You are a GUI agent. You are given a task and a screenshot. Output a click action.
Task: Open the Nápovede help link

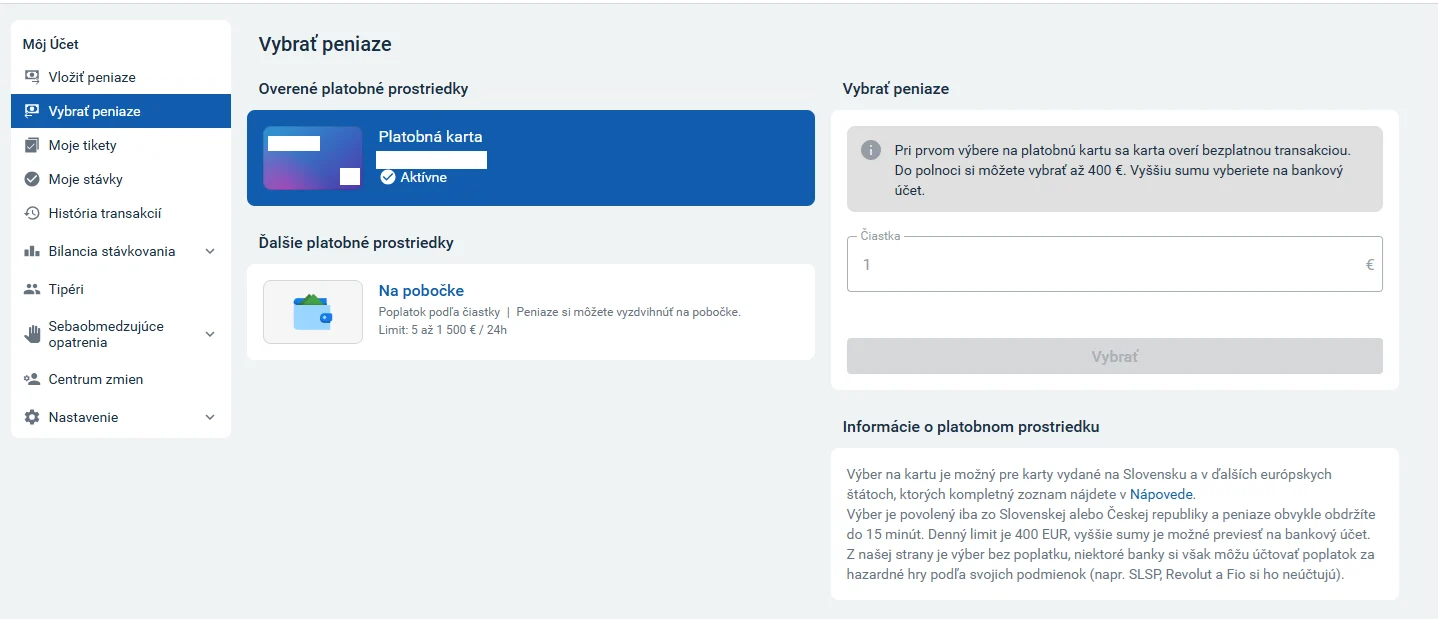tap(1162, 494)
